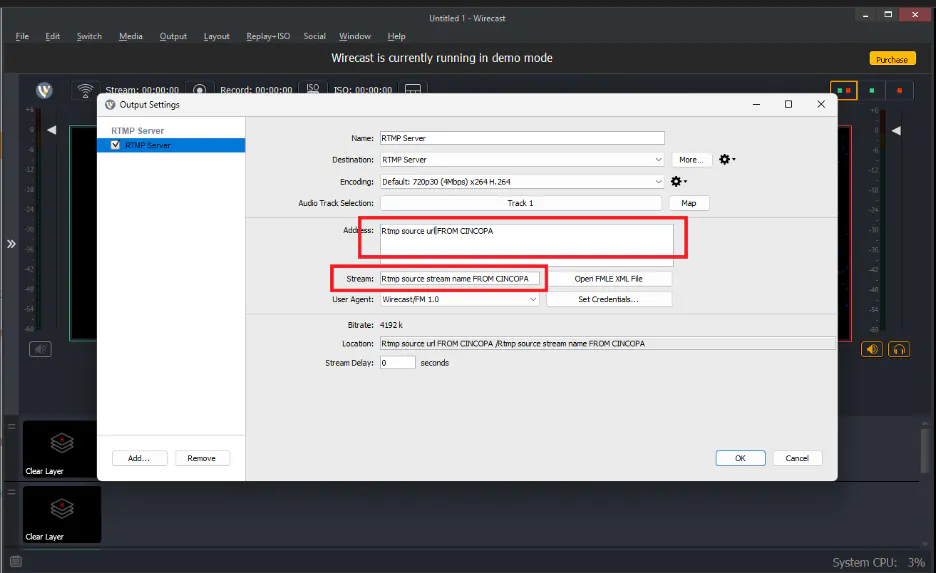Open the Media menu
Screen dimensions: 936x573
(x=131, y=36)
